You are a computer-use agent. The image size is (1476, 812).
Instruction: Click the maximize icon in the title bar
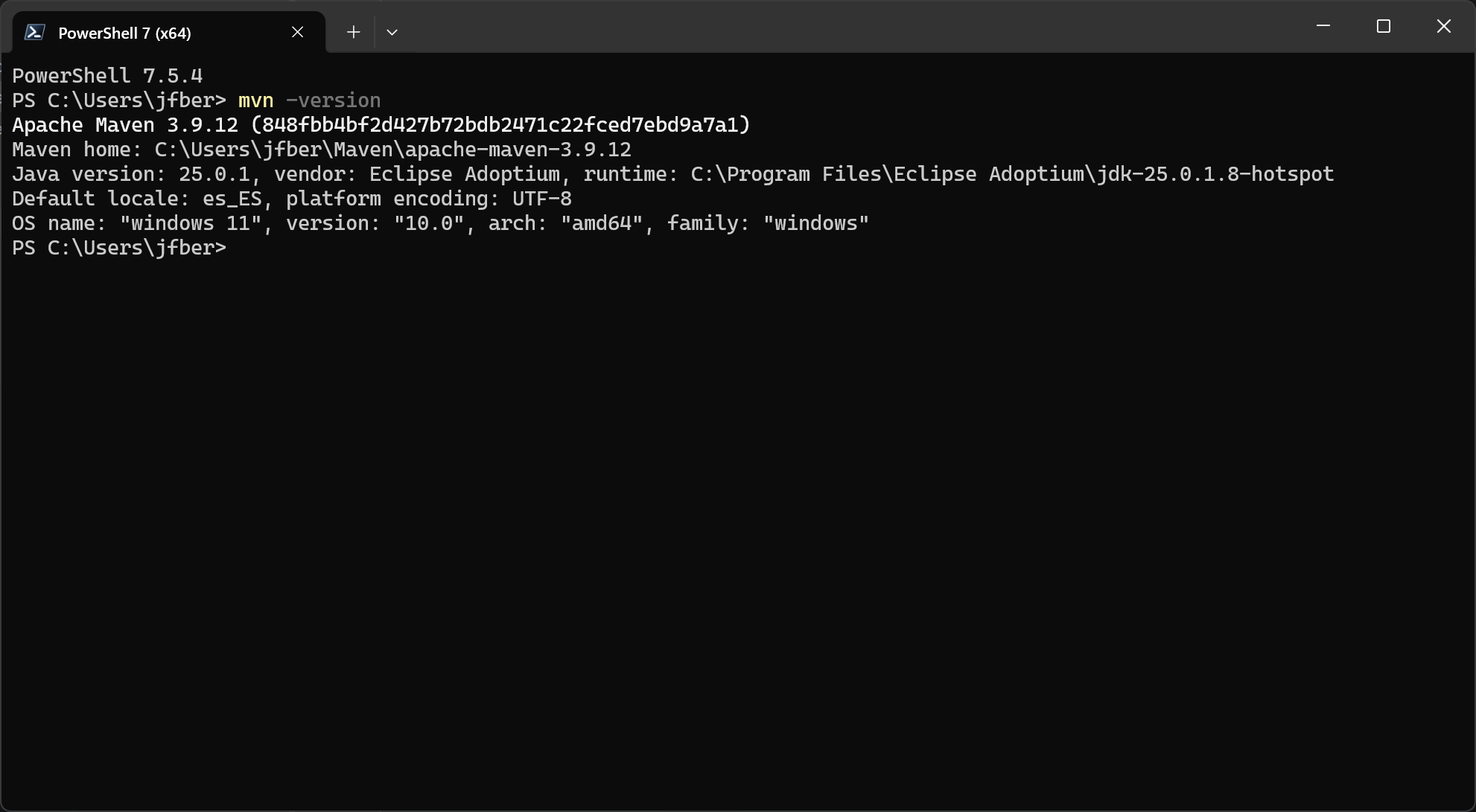[x=1384, y=26]
